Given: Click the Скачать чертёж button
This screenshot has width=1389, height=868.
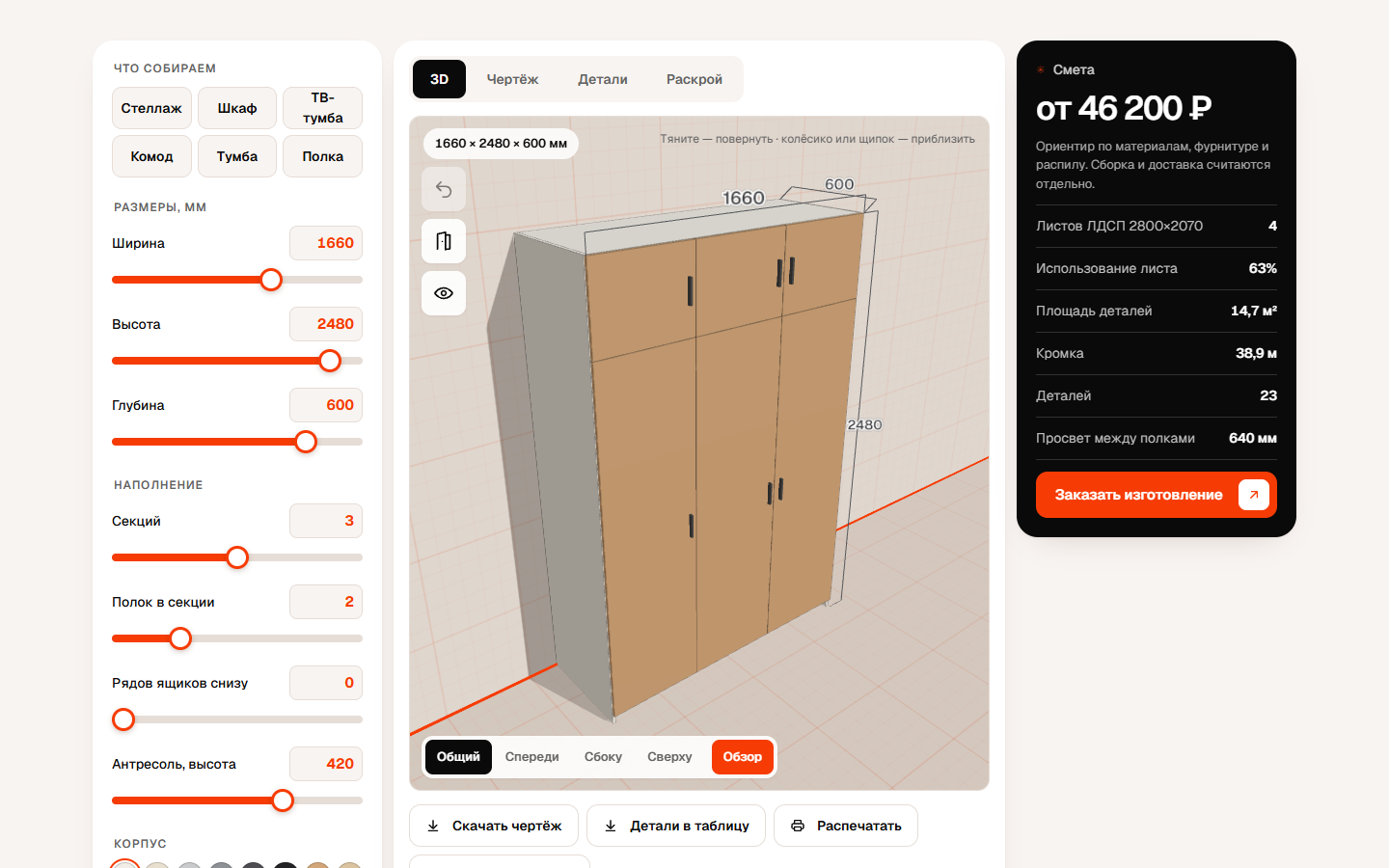Looking at the screenshot, I should coord(494,826).
